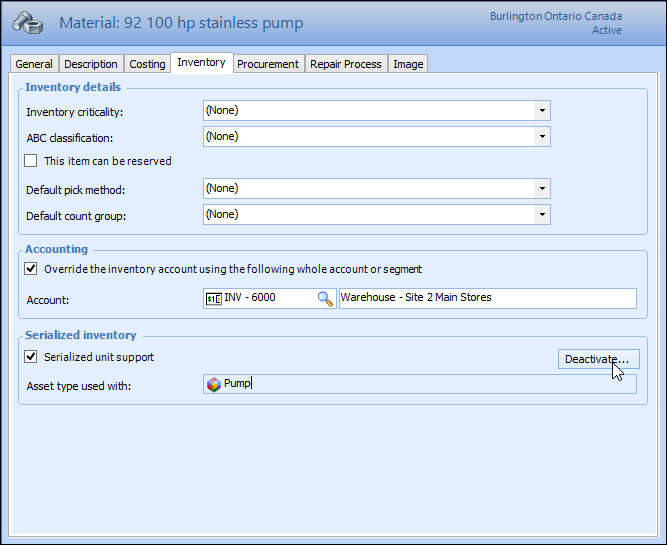Click the magnifier lookup icon beside the account

(325, 298)
